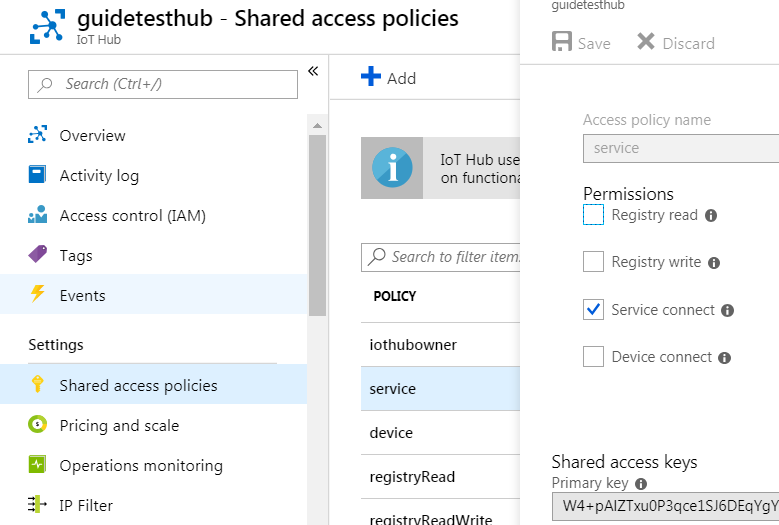Select the service policy row
The height and width of the screenshot is (525, 779).
440,389
